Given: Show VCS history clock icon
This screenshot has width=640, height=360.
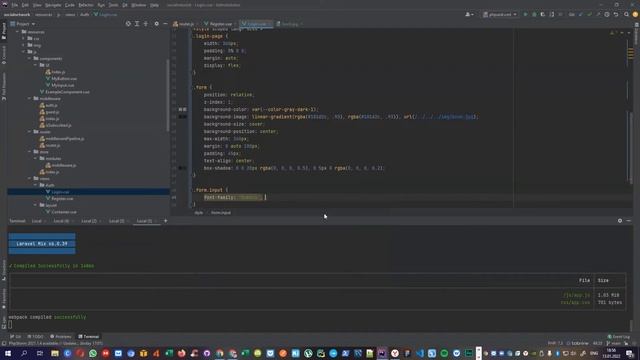Looking at the screenshot, I should (607, 14).
